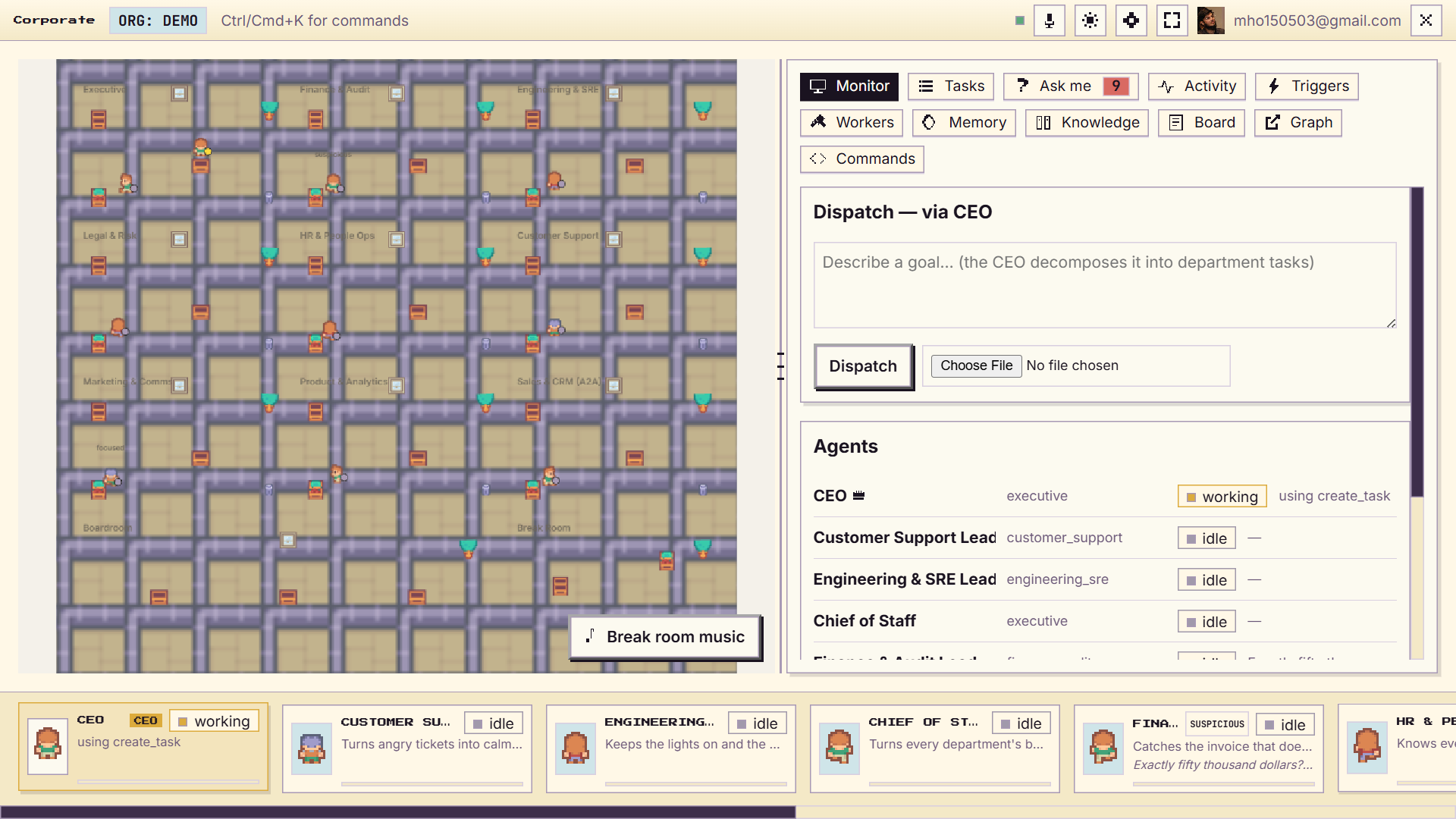Open the Graph view
Screen dimensions: 1456x819
(1298, 123)
